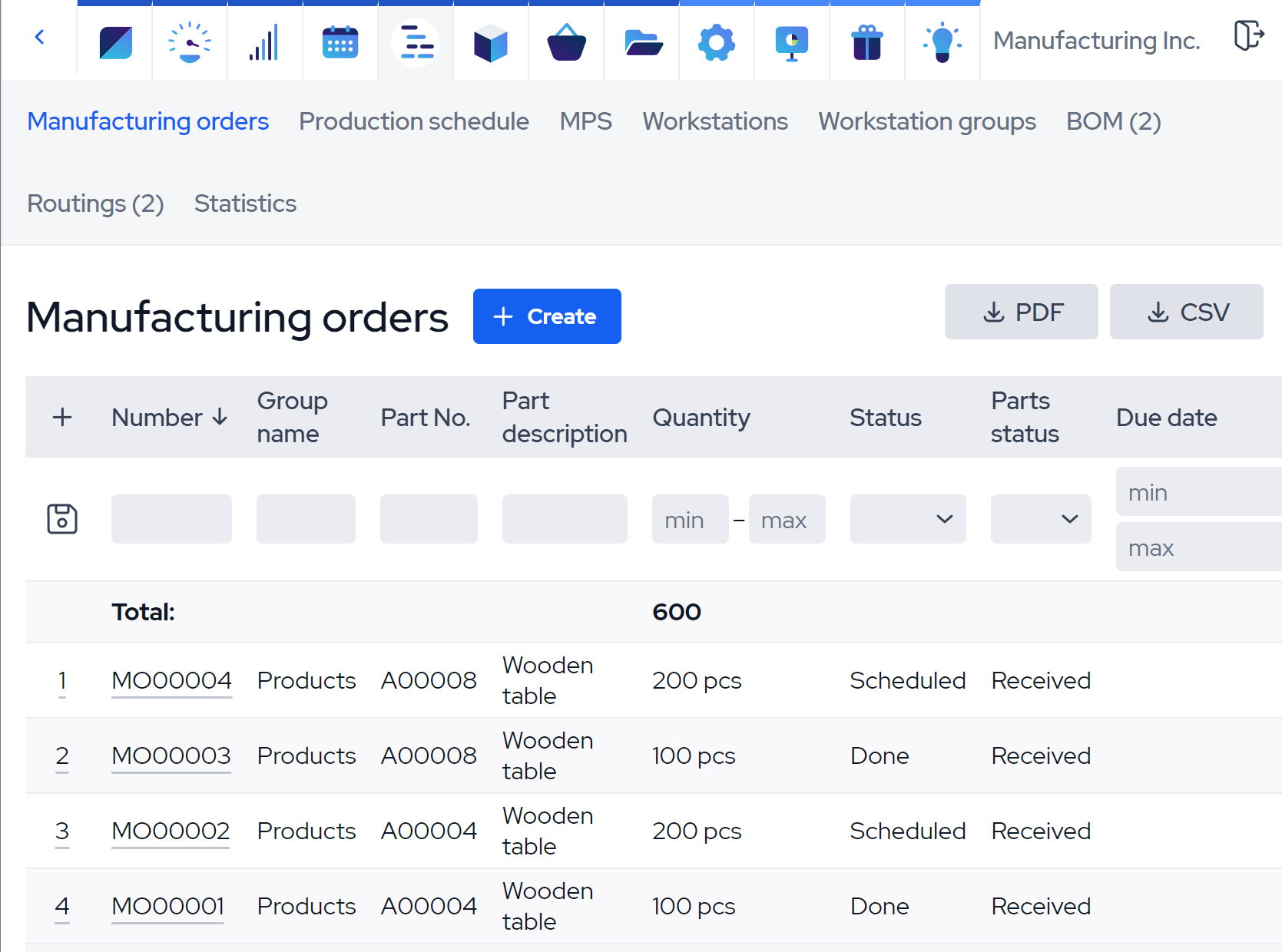The height and width of the screenshot is (952, 1282).
Task: Click the Create button
Action: [x=547, y=316]
